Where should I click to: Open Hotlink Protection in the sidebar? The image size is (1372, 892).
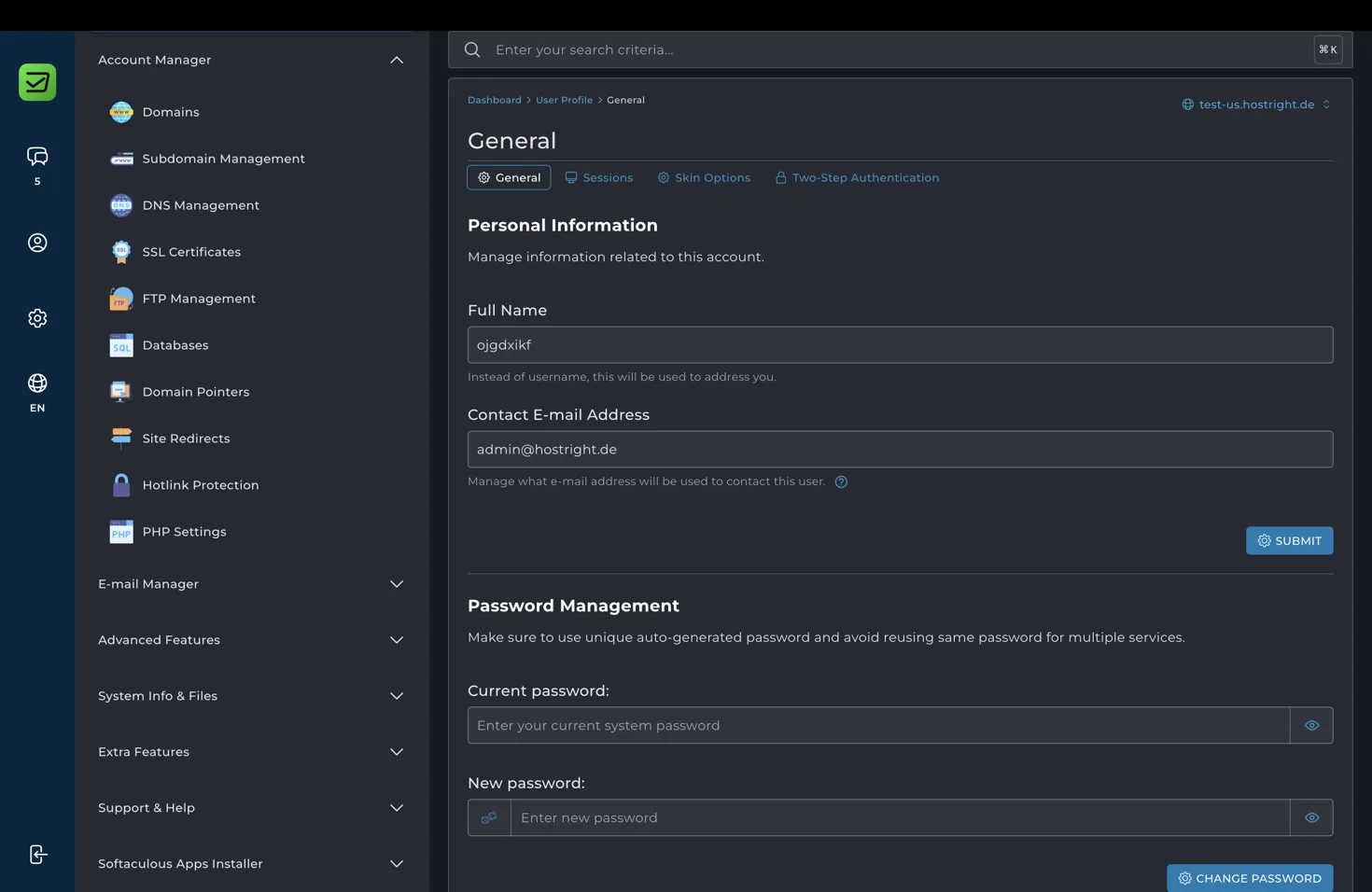click(x=201, y=485)
